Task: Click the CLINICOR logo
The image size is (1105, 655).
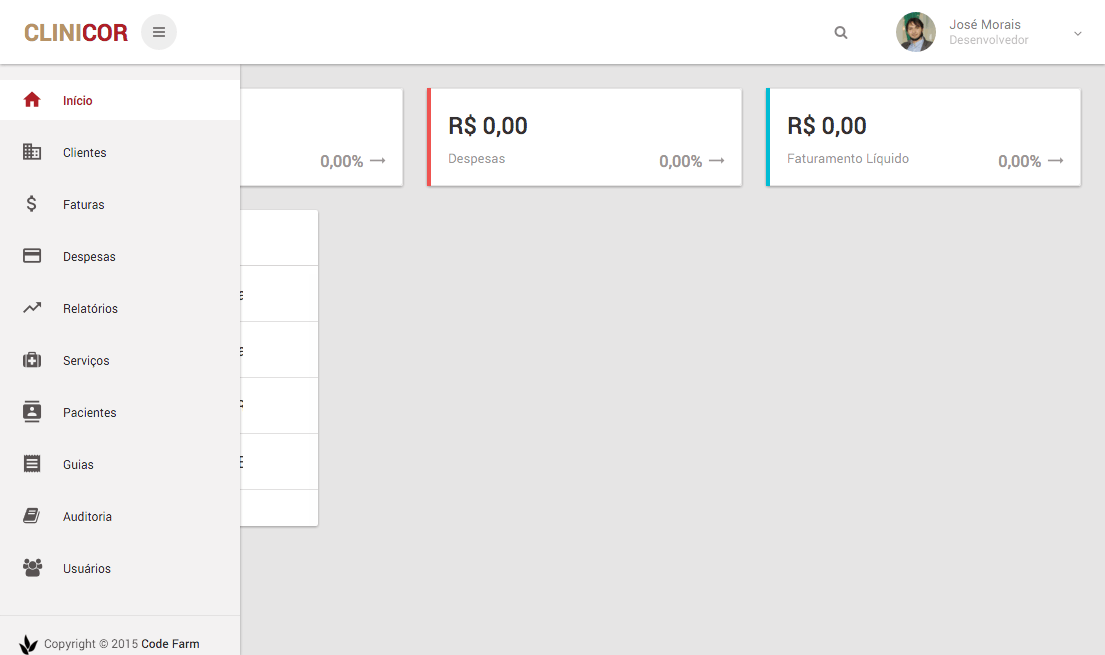Action: (x=76, y=32)
